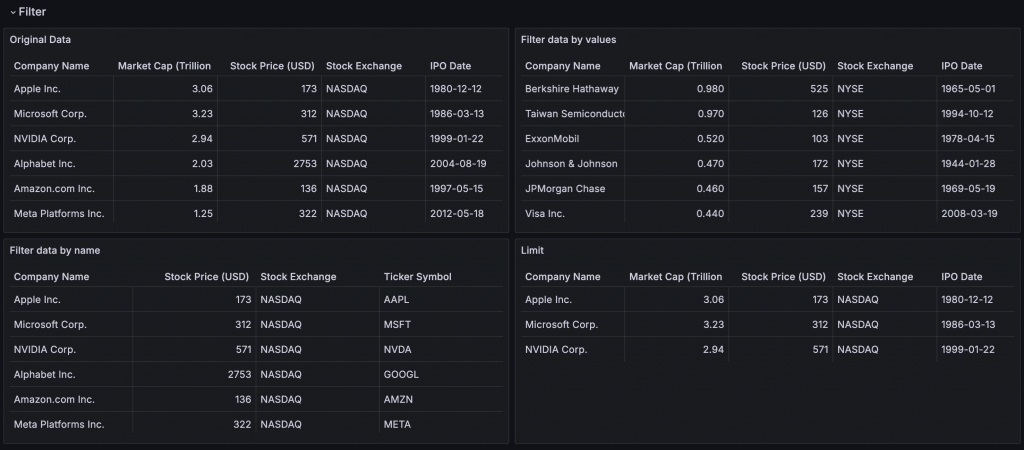Sort Filter data by name by Stock Exchange column
The width and height of the screenshot is (1024, 450).
click(298, 277)
